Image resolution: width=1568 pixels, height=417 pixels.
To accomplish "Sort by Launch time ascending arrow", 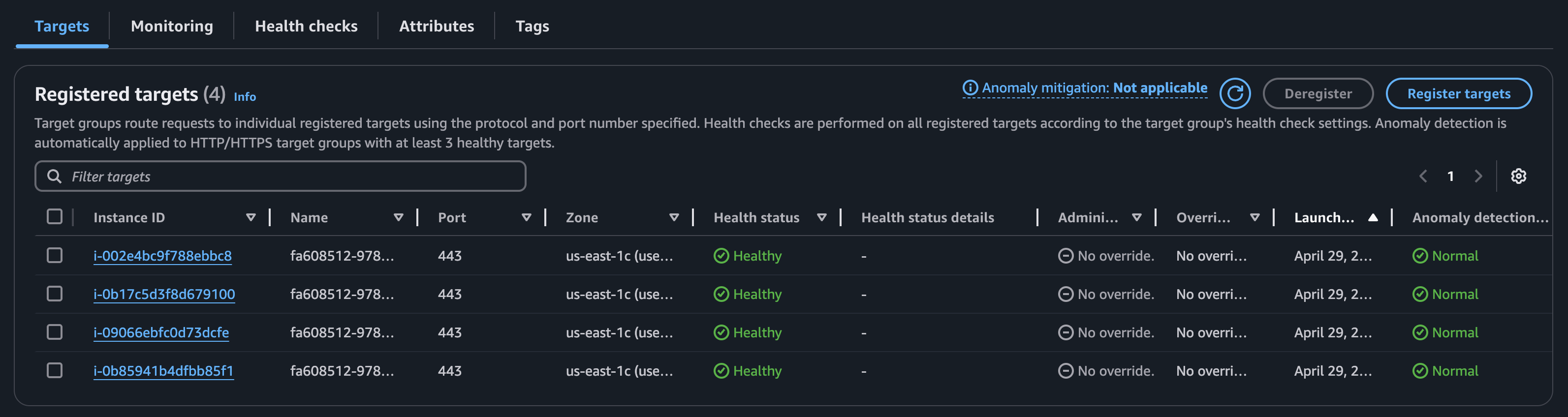I will 1373,218.
